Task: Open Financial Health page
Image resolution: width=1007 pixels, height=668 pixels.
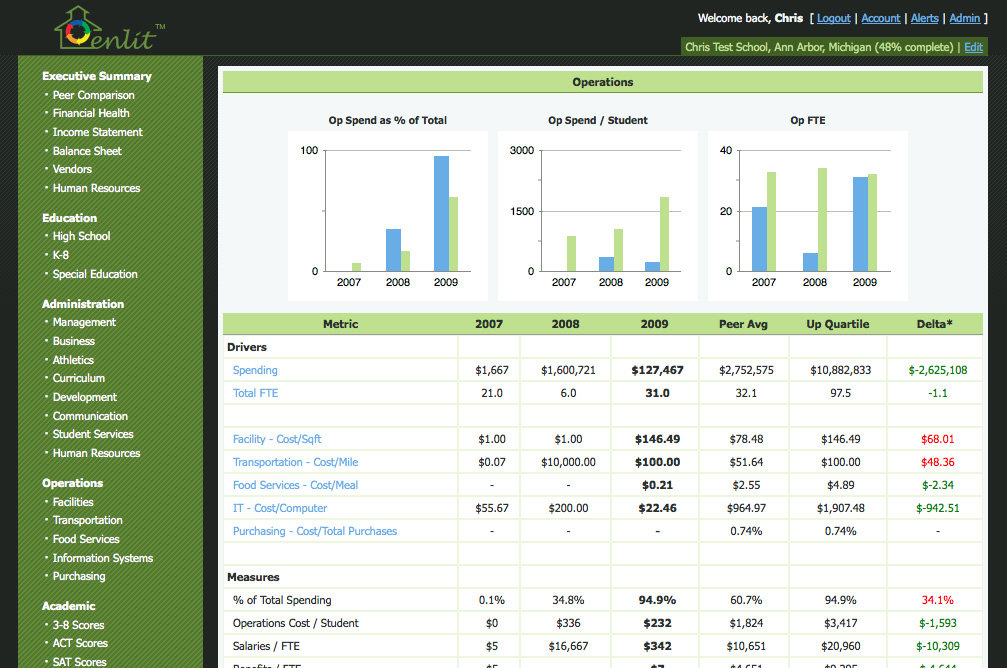Action: click(x=91, y=113)
